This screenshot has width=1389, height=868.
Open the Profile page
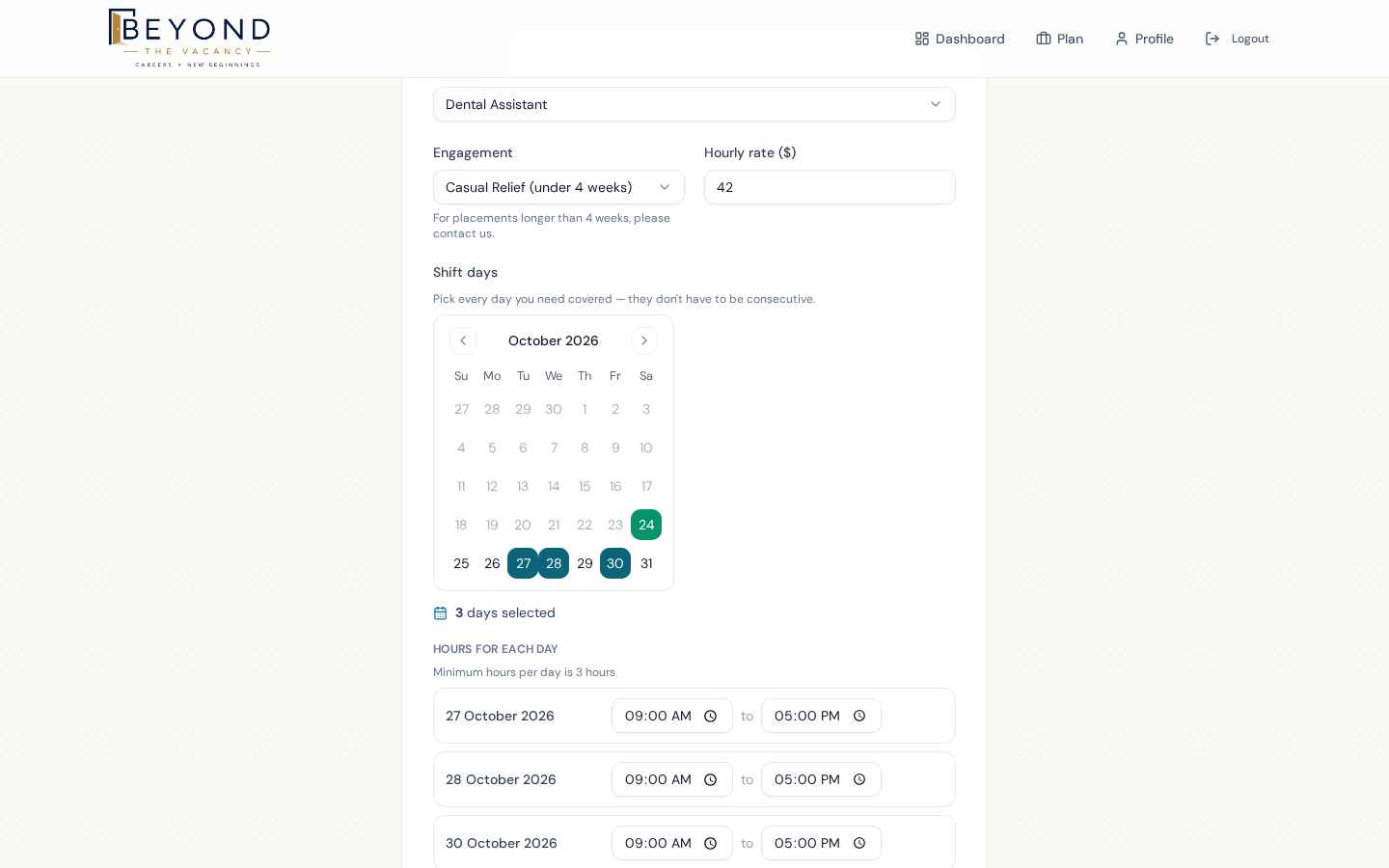point(1144,39)
